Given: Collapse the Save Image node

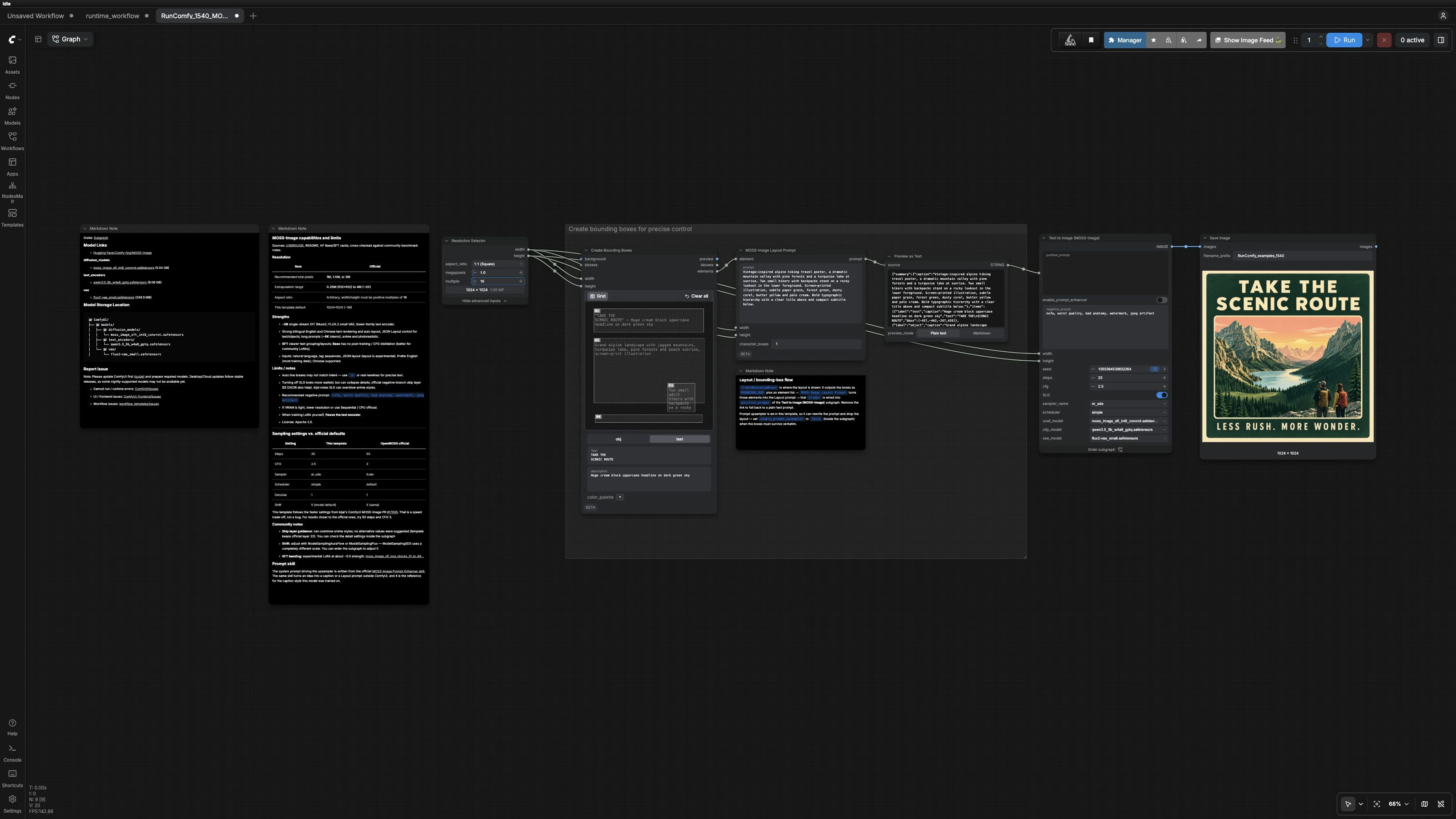Looking at the screenshot, I should click(x=1204, y=238).
